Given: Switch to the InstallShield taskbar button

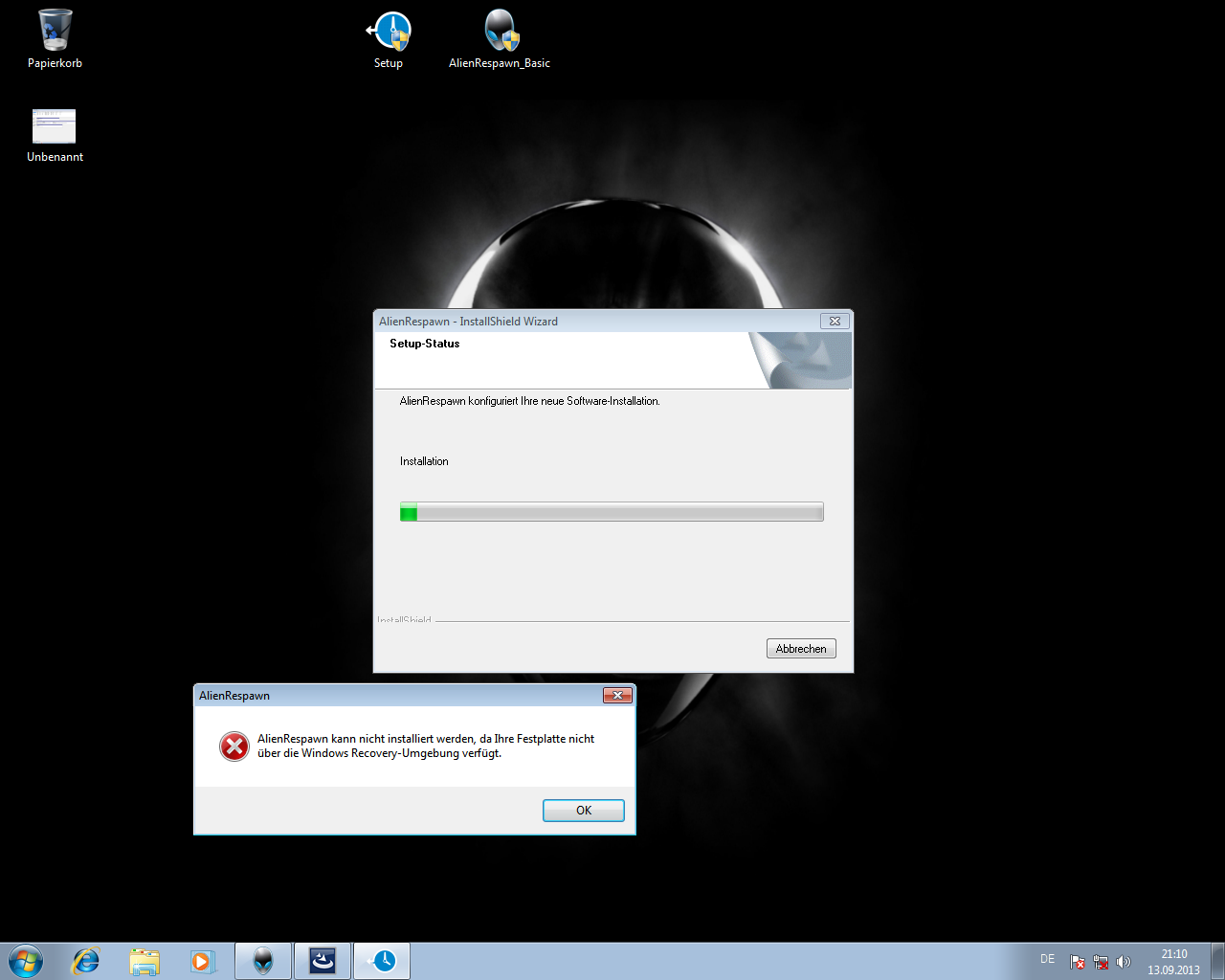Looking at the screenshot, I should click(x=323, y=961).
